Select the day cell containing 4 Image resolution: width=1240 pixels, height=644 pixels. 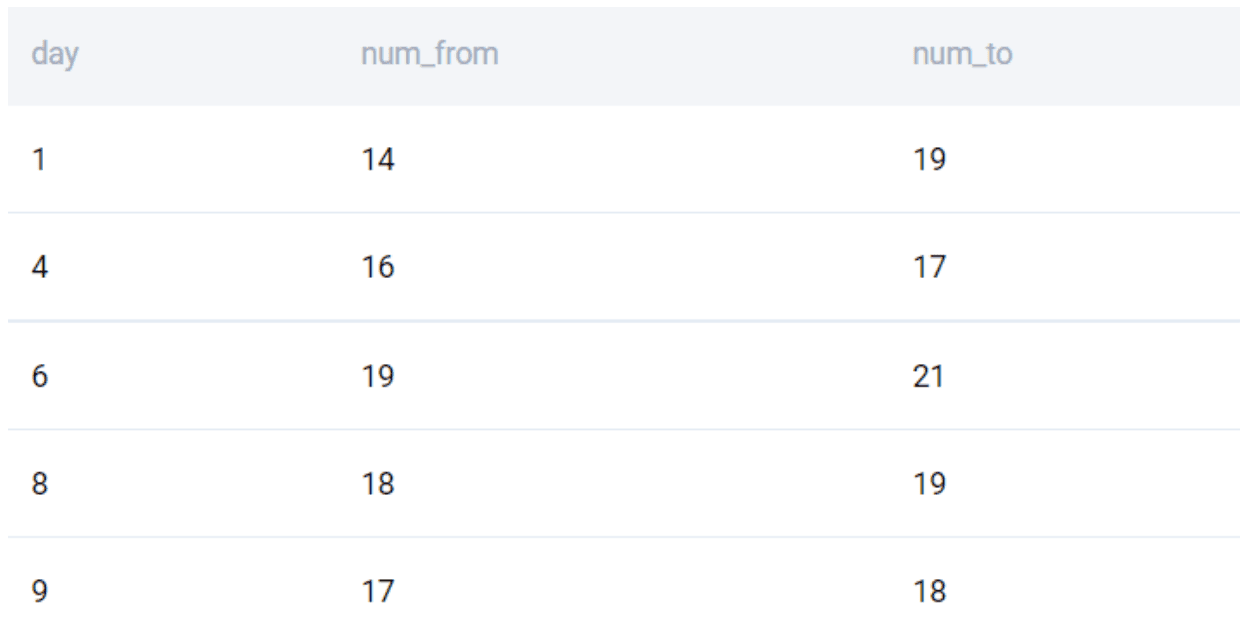point(40,268)
